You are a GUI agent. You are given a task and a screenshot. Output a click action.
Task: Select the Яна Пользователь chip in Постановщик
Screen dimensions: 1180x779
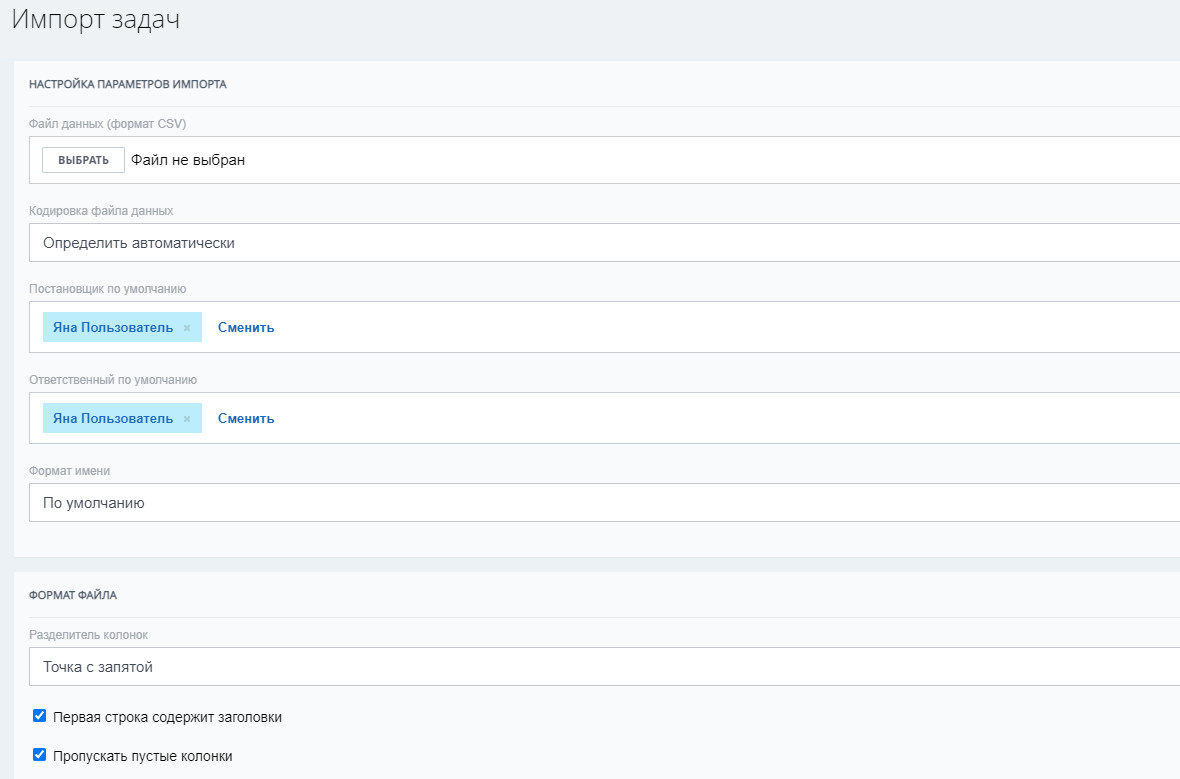point(112,328)
